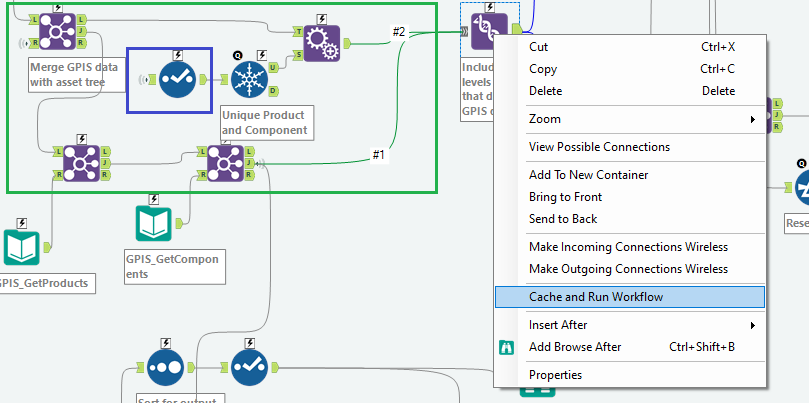
Task: Select the Unique Product and Component annotation
Action: point(266,123)
